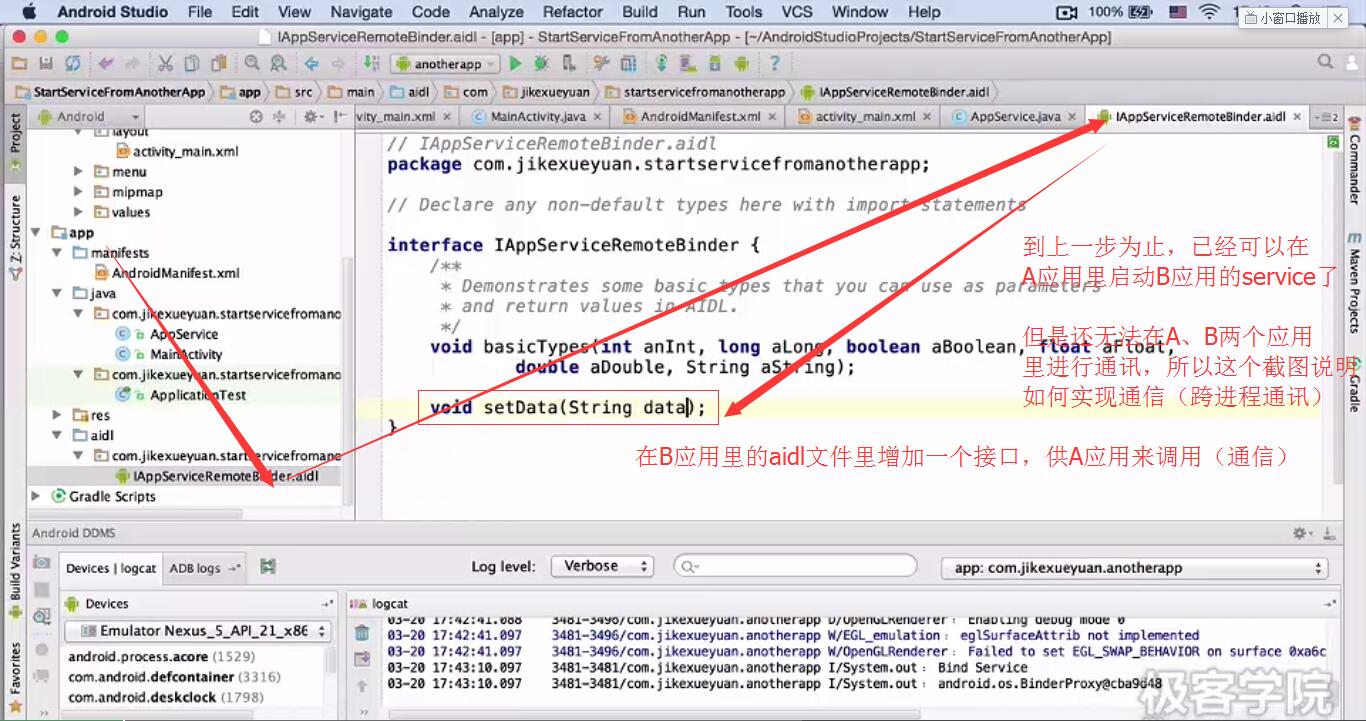Expand the mipmap folder
Screen dimensions: 1366x721
click(x=79, y=192)
